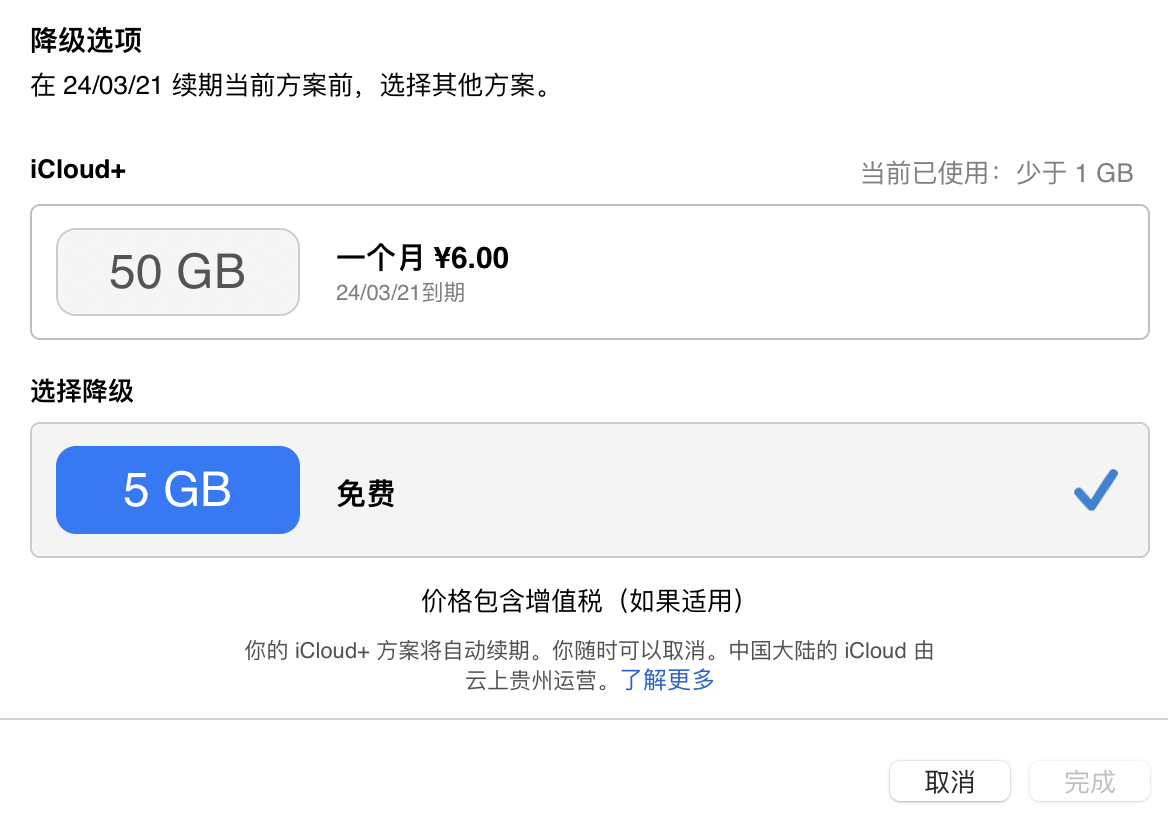Viewport: 1168px width, 832px height.
Task: Click the 24/03/21到期 expiry text
Action: point(400,293)
